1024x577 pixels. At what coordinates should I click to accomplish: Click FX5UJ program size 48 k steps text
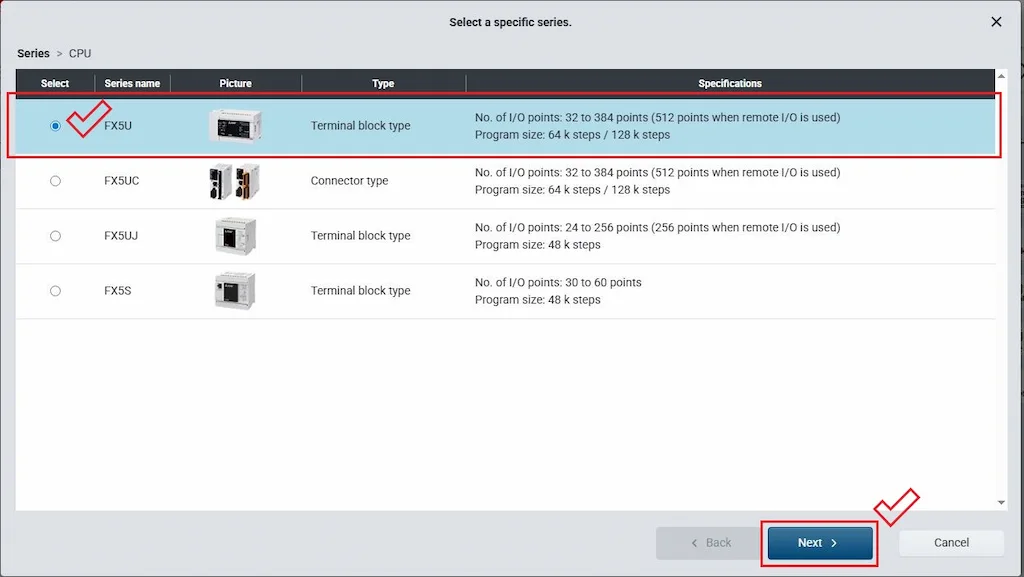tap(537, 245)
